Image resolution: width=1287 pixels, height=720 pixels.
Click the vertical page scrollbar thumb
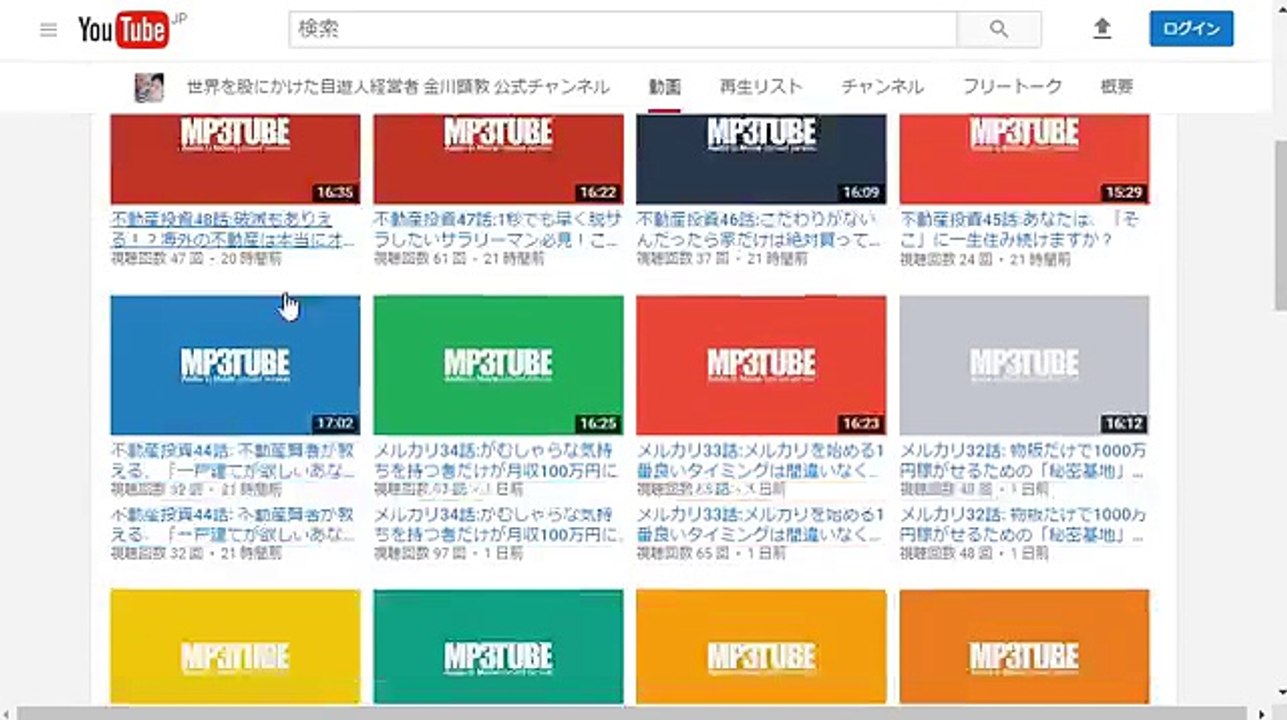click(1279, 225)
